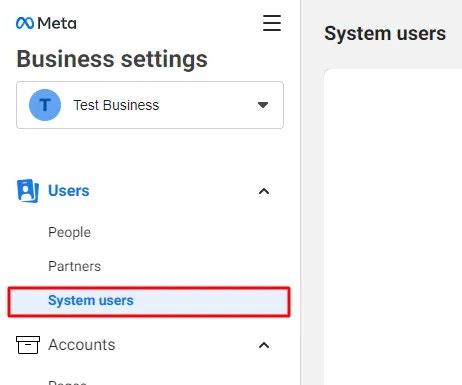
Task: Click the blue T business avatar
Action: tap(45, 105)
